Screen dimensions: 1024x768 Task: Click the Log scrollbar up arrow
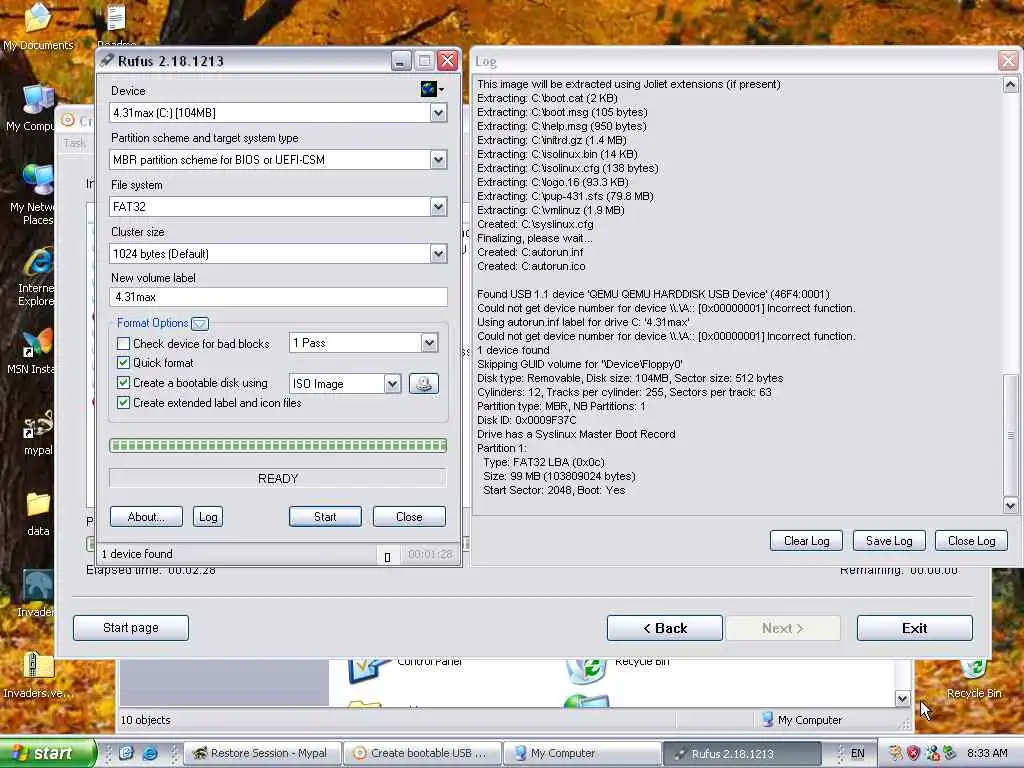tap(1010, 85)
